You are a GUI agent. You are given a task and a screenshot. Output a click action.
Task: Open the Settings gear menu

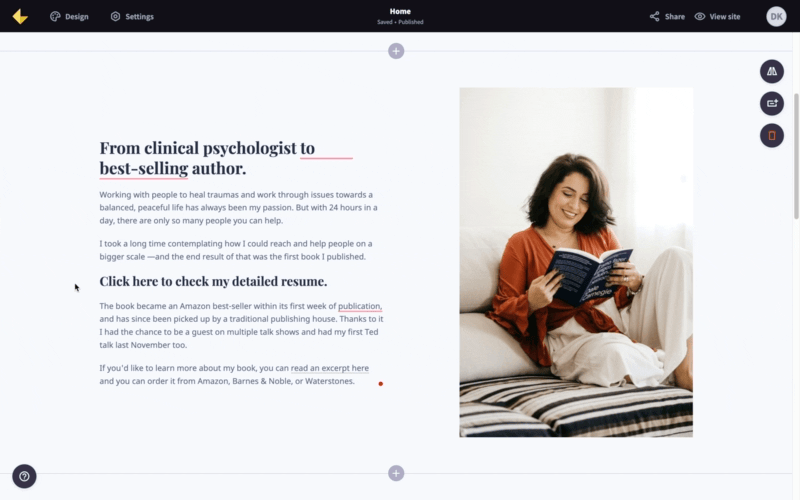tap(132, 16)
